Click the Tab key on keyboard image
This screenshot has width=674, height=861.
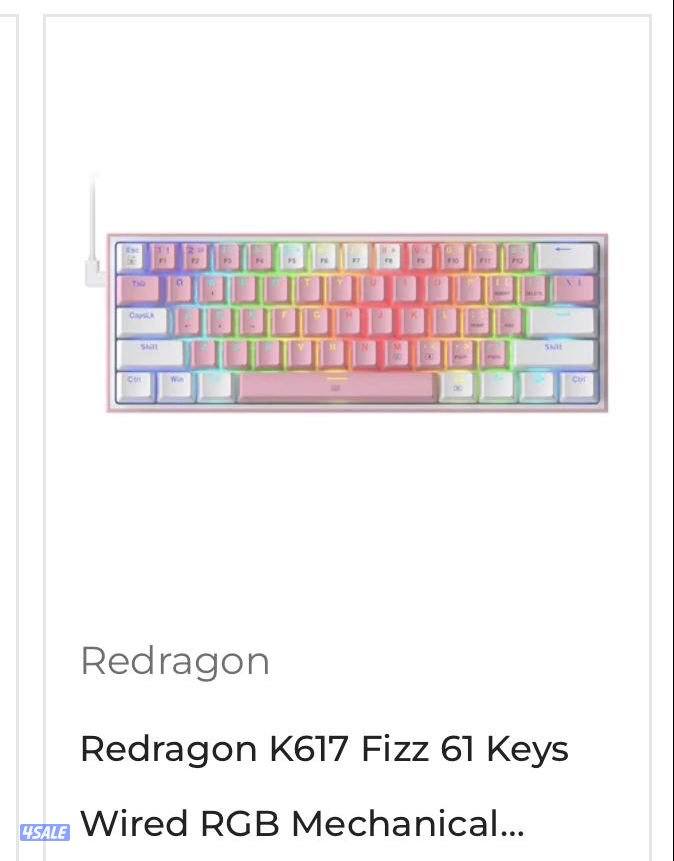coord(138,289)
